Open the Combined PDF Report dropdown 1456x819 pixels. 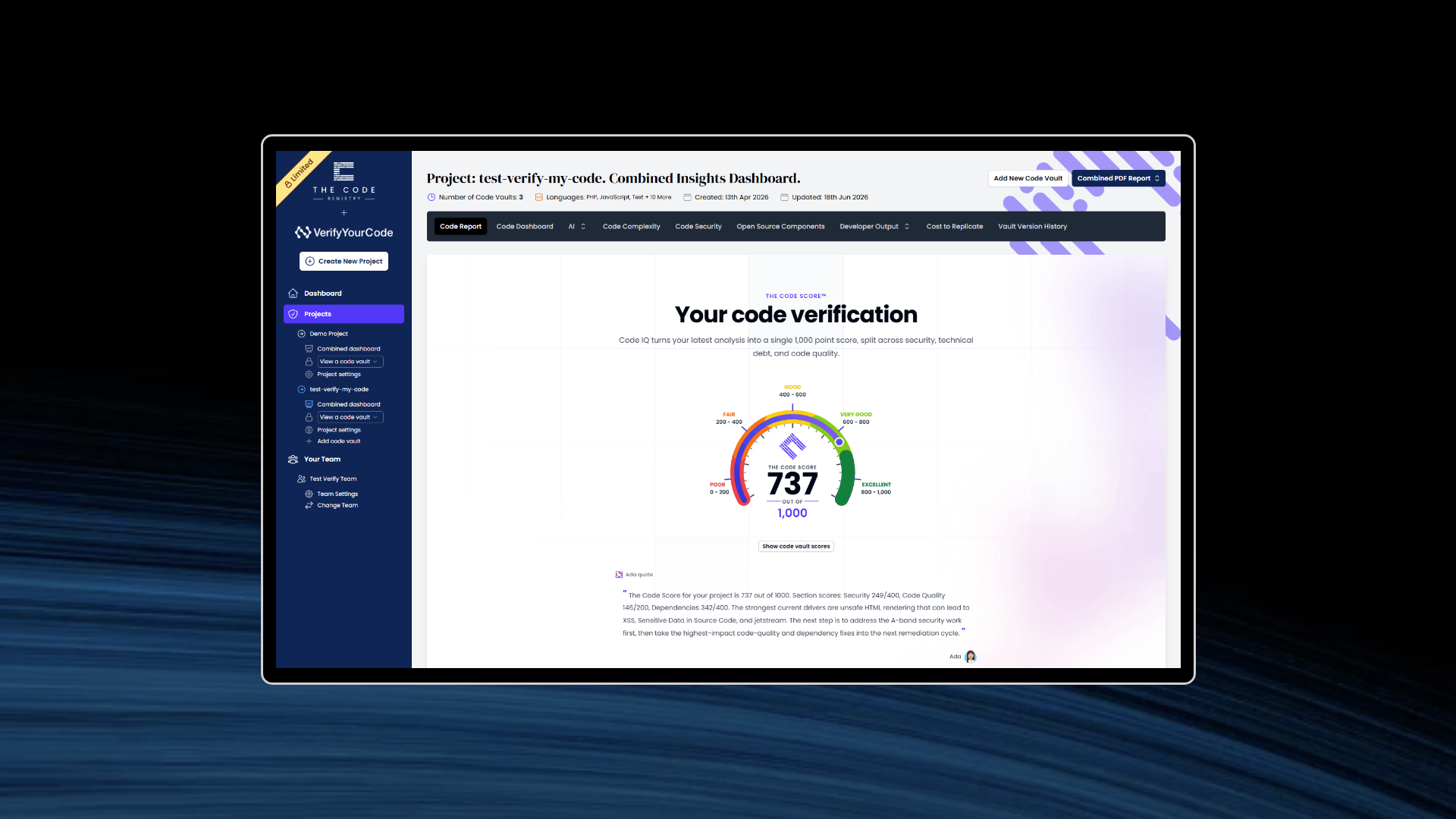tap(1118, 179)
